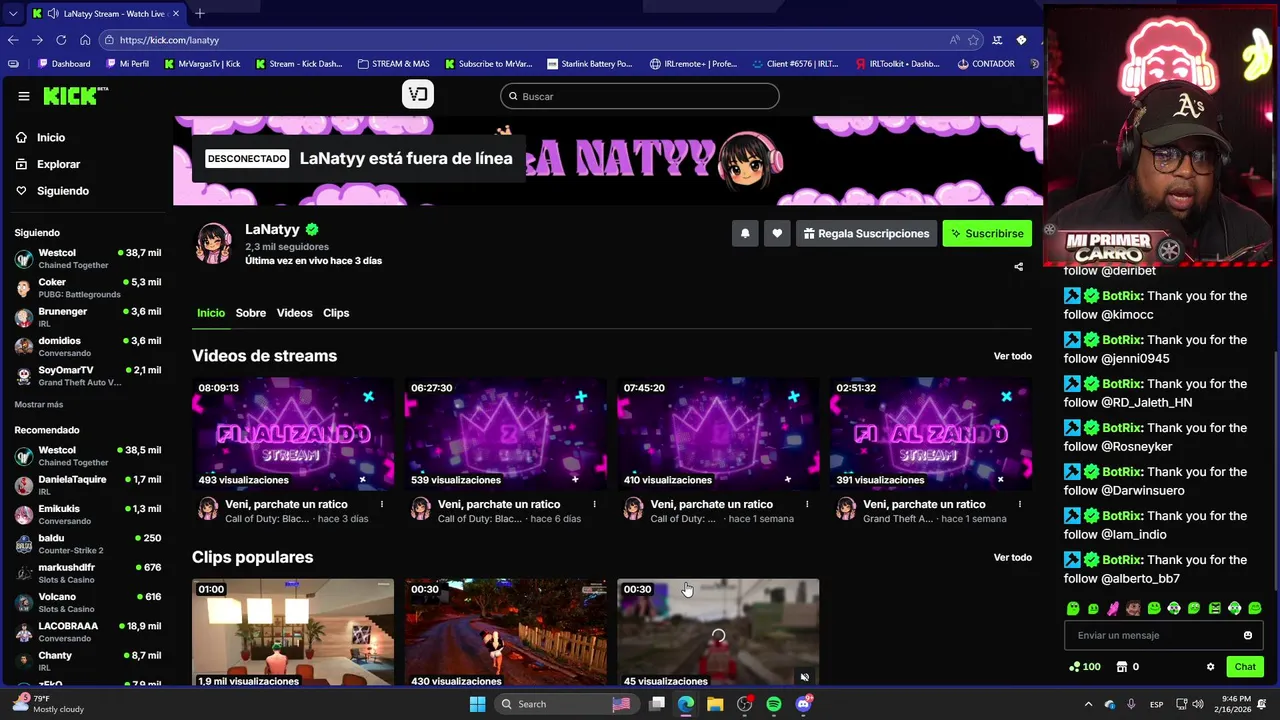Play the 01:00 clip with 1,9 mil visualizaciones
The image size is (1280, 720).
tap(293, 632)
